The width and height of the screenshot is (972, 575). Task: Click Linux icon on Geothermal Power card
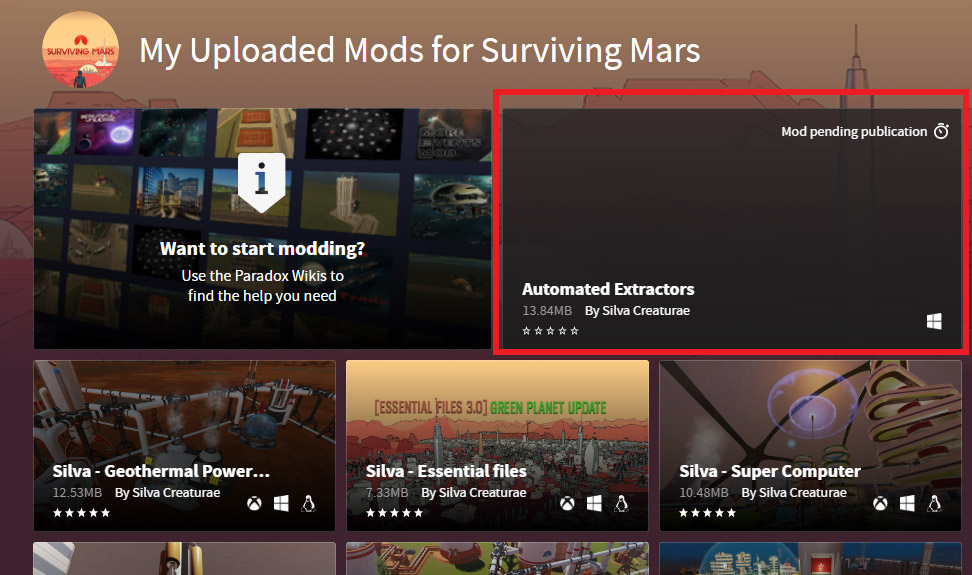(308, 503)
